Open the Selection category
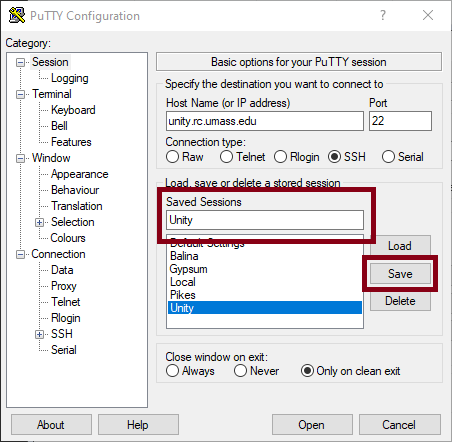 click(72, 222)
